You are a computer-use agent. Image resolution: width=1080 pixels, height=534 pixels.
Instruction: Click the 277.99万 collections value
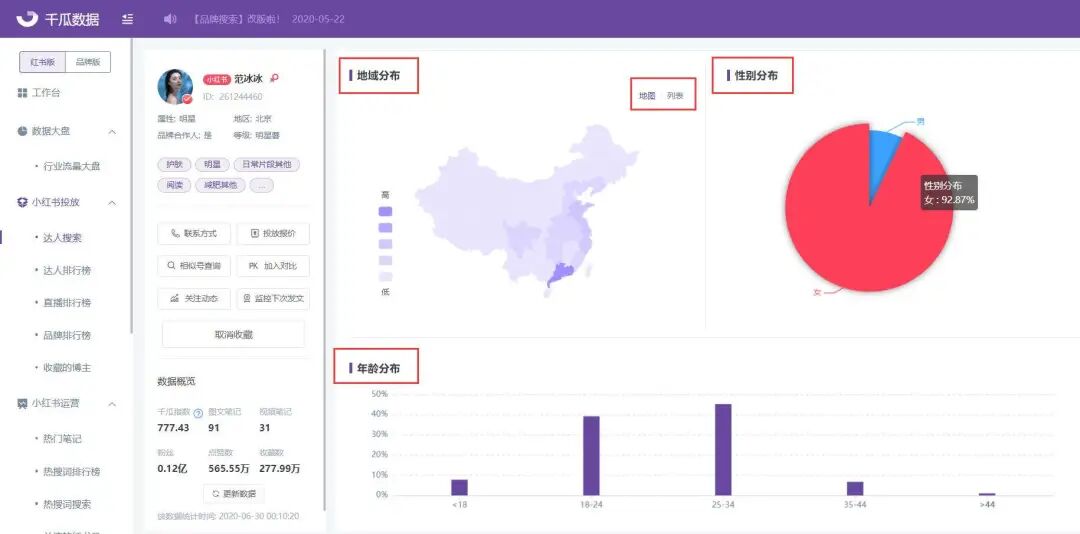[280, 469]
